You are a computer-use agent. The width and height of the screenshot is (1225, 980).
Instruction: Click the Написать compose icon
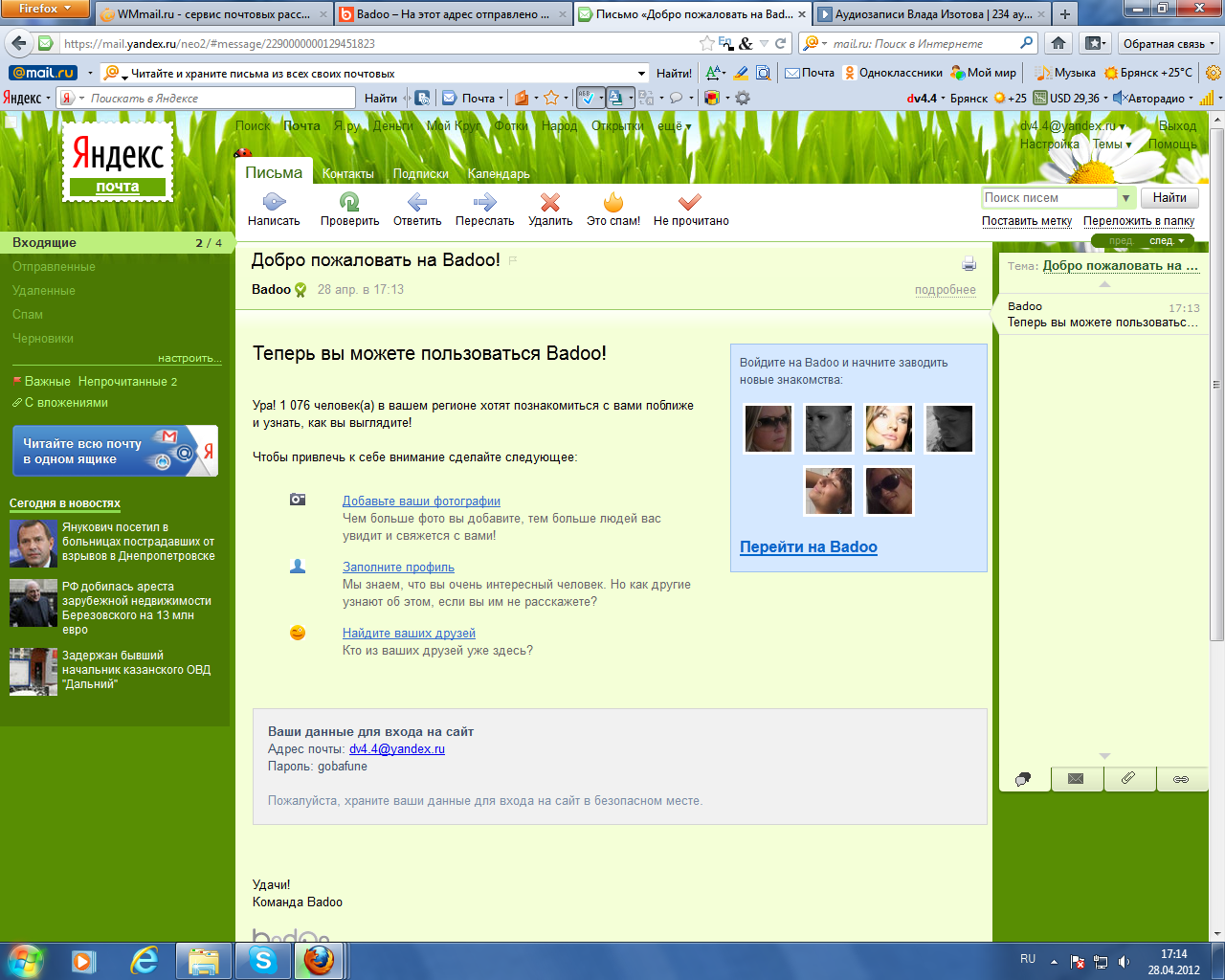click(274, 202)
